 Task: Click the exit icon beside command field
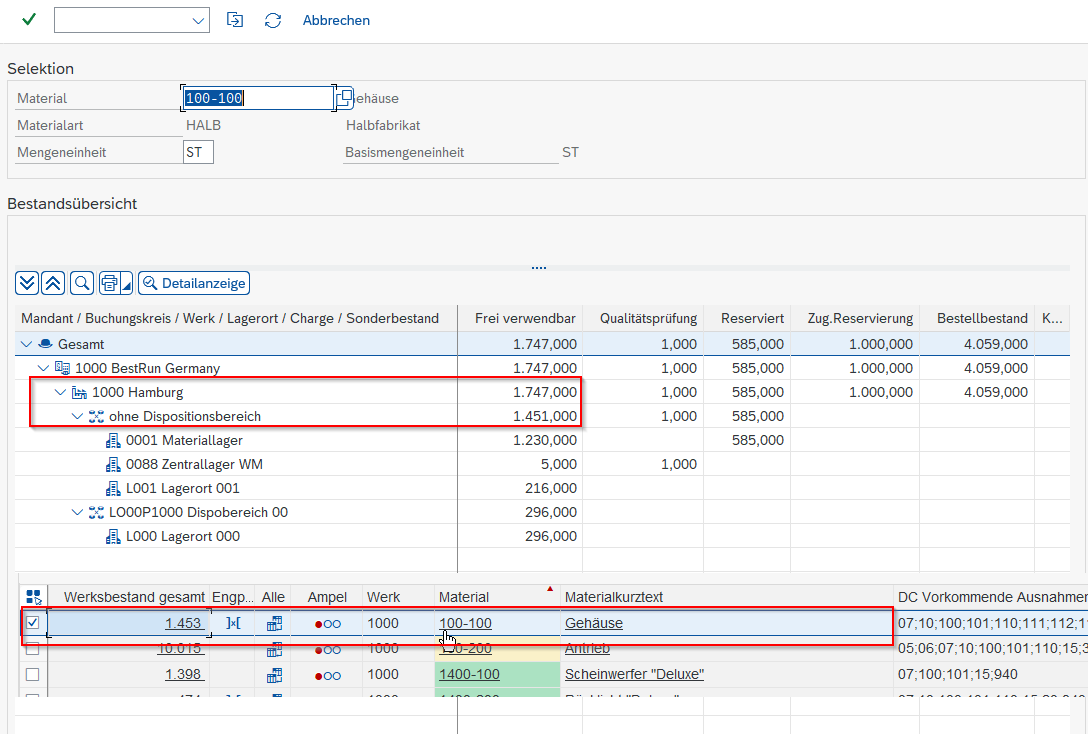(235, 20)
